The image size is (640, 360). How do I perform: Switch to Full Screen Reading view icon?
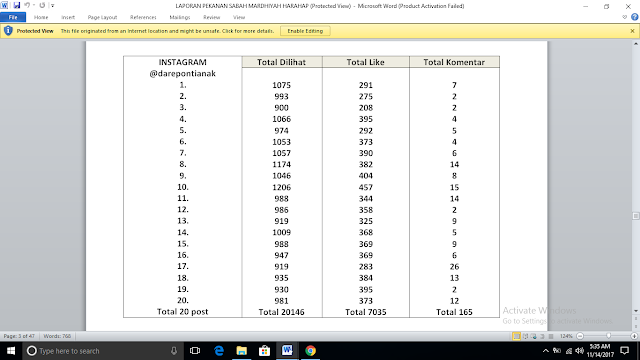525,336
